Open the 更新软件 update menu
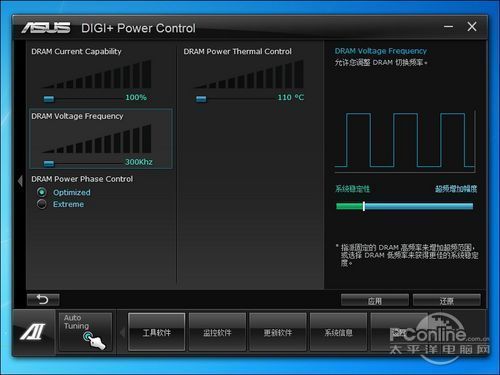This screenshot has width=500, height=375. [278, 332]
